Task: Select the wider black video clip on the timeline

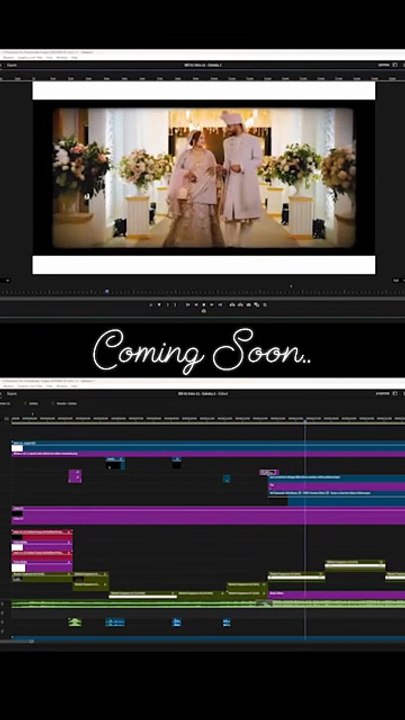Action: point(115,464)
